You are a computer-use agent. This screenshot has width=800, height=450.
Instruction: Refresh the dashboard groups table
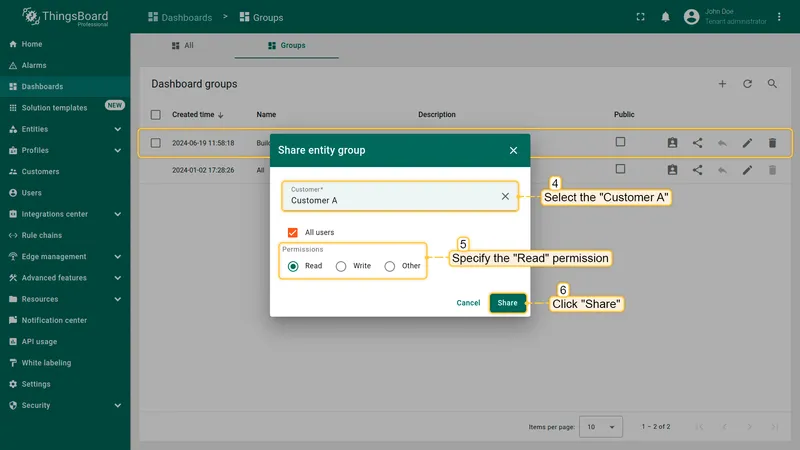pos(747,84)
